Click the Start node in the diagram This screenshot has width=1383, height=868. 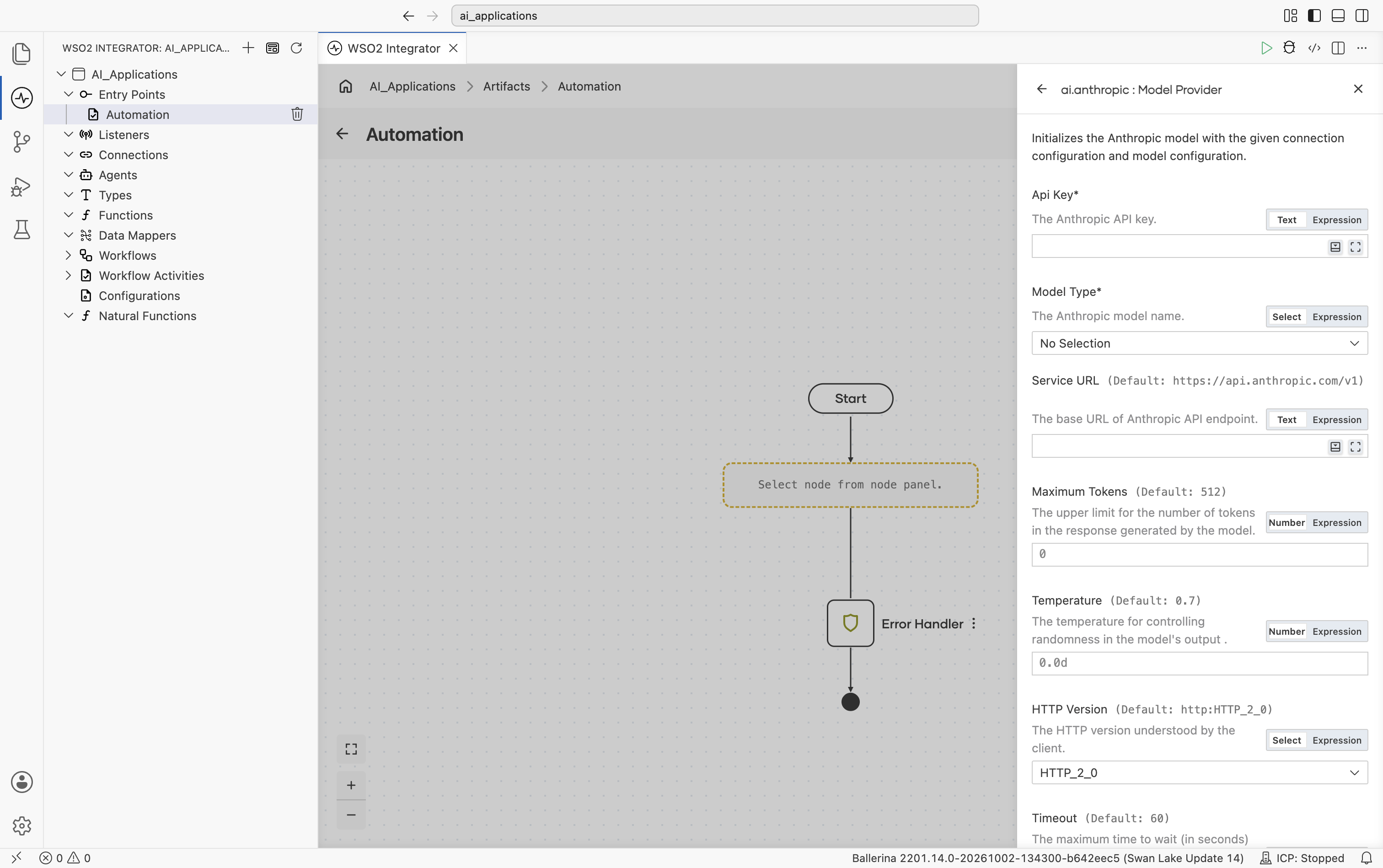[x=850, y=398]
